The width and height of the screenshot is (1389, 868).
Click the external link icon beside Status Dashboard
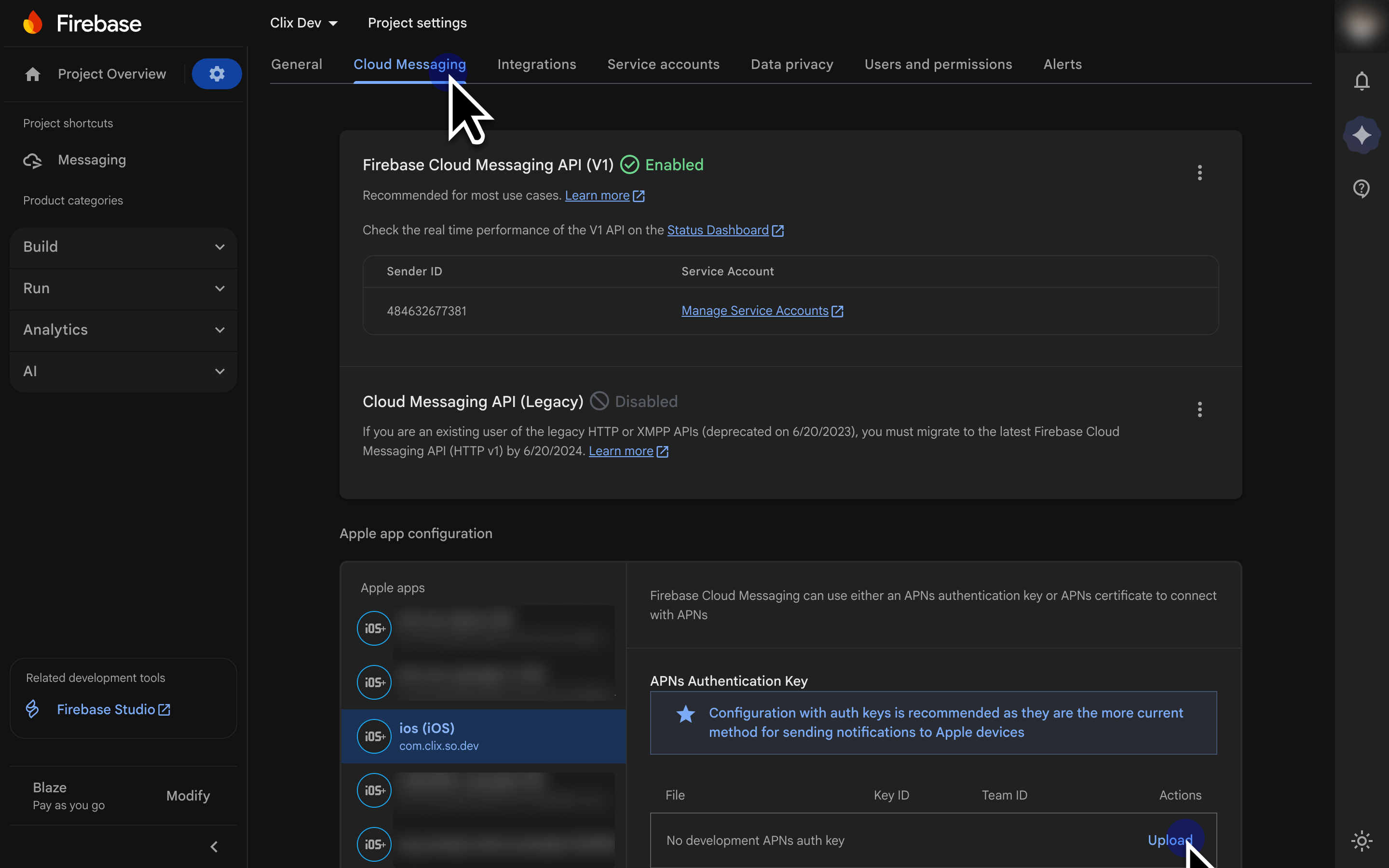coord(778,231)
